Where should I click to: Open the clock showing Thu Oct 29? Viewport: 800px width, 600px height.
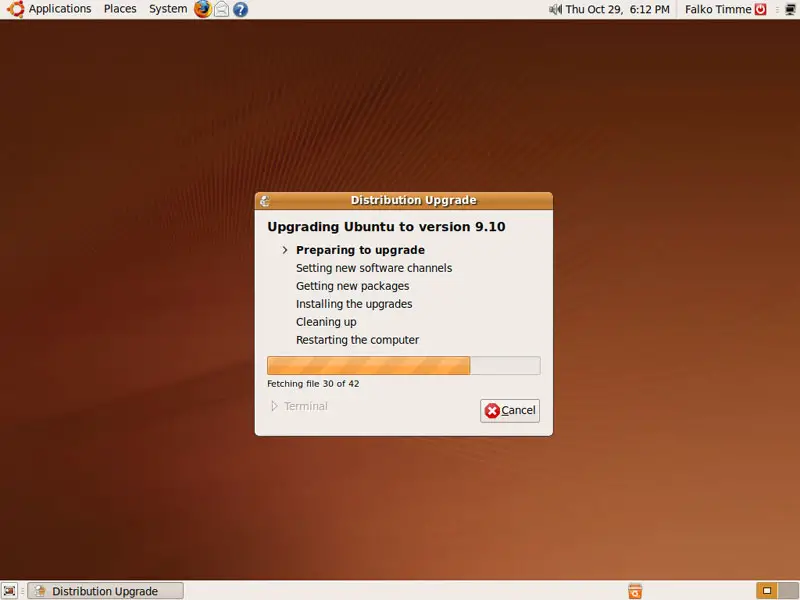click(x=617, y=9)
